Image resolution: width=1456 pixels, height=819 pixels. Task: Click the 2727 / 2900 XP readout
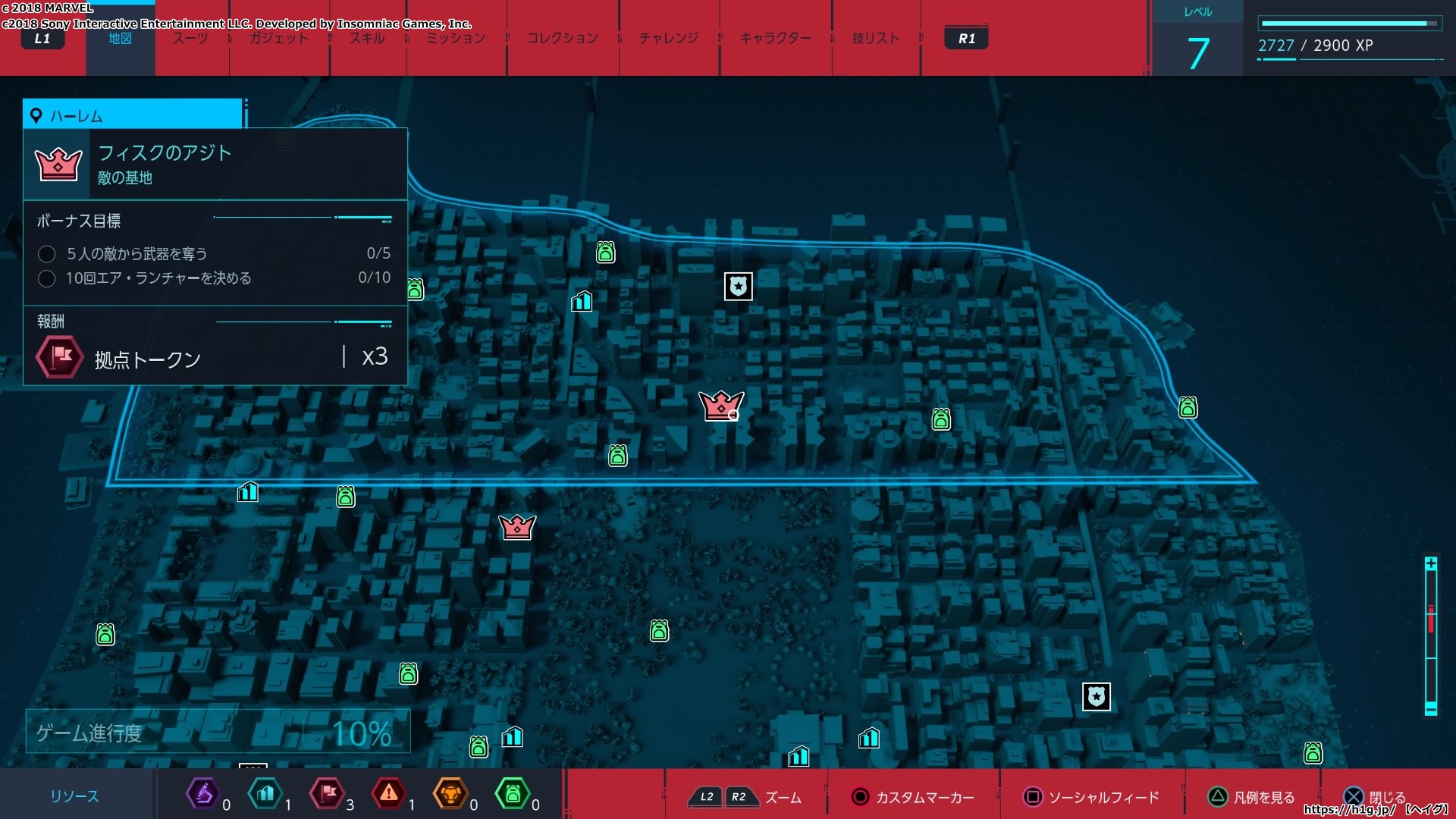(x=1315, y=45)
